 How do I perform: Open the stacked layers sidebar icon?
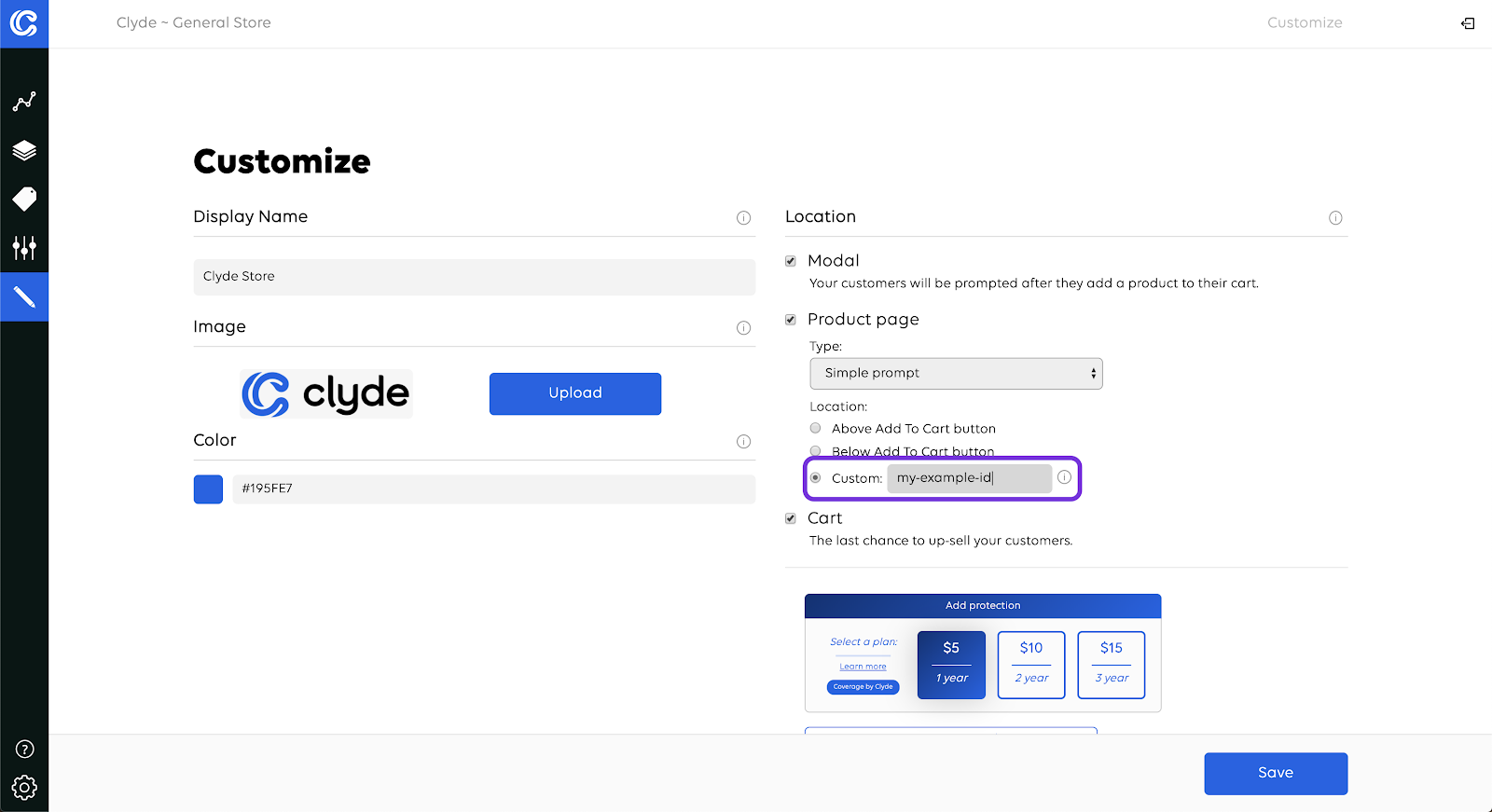tap(24, 150)
